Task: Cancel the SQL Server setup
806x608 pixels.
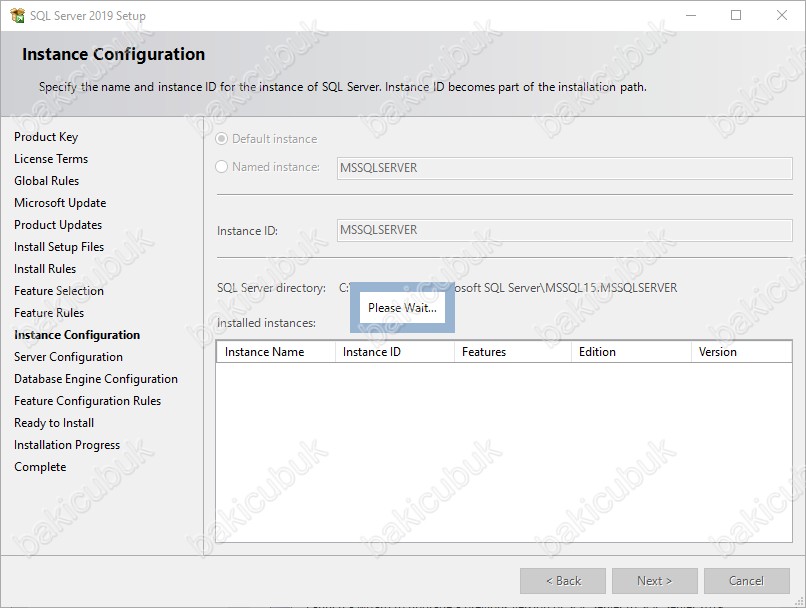Action: (746, 581)
